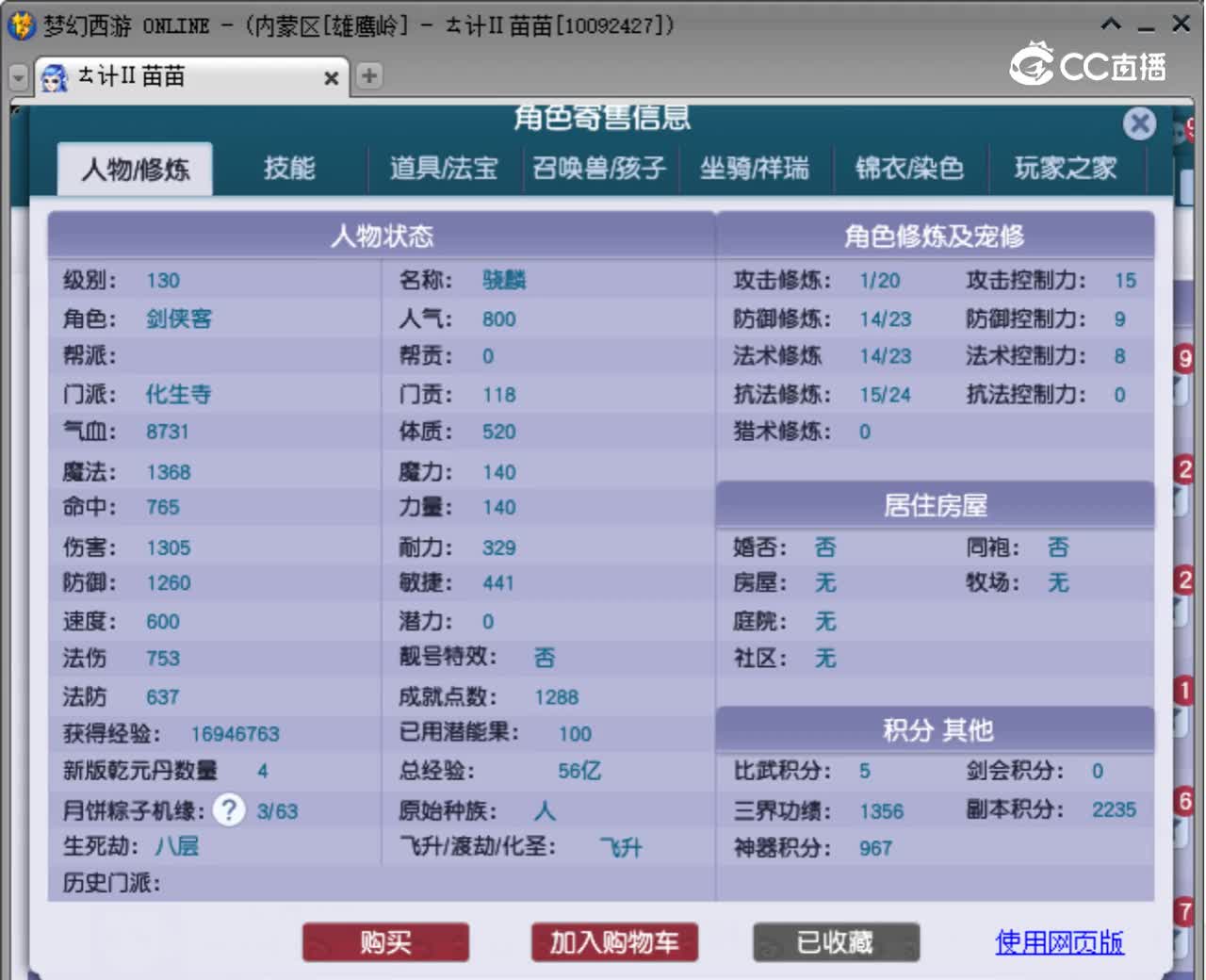Click the level value 130

(163, 281)
